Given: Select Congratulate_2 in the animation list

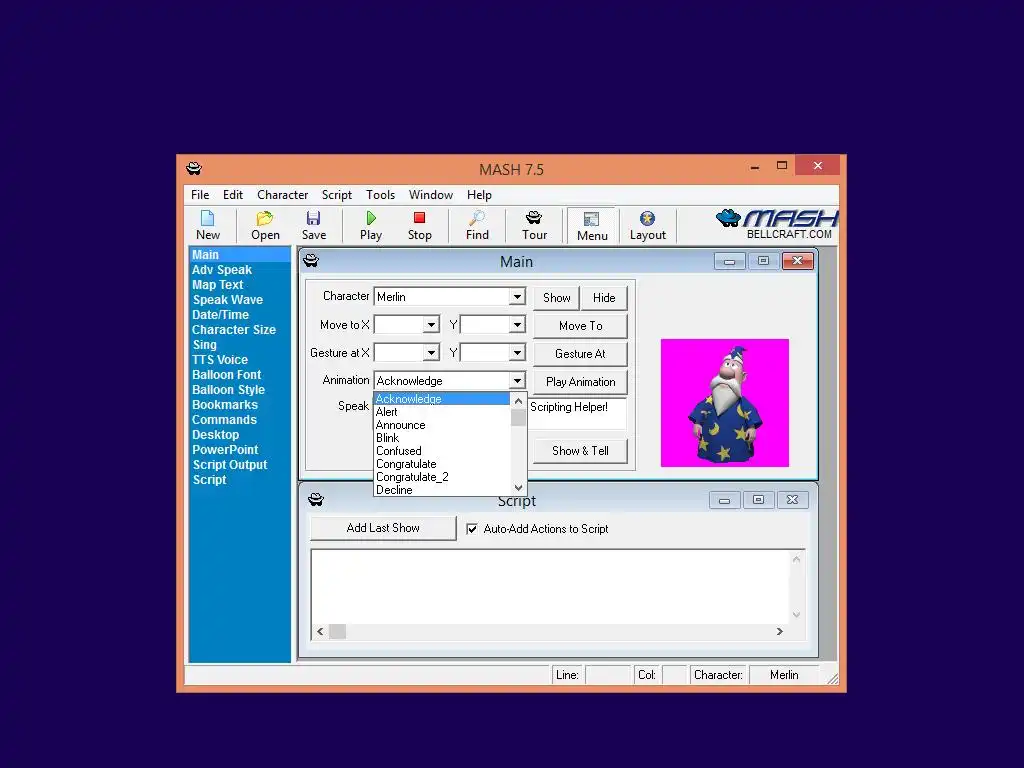Looking at the screenshot, I should point(442,477).
